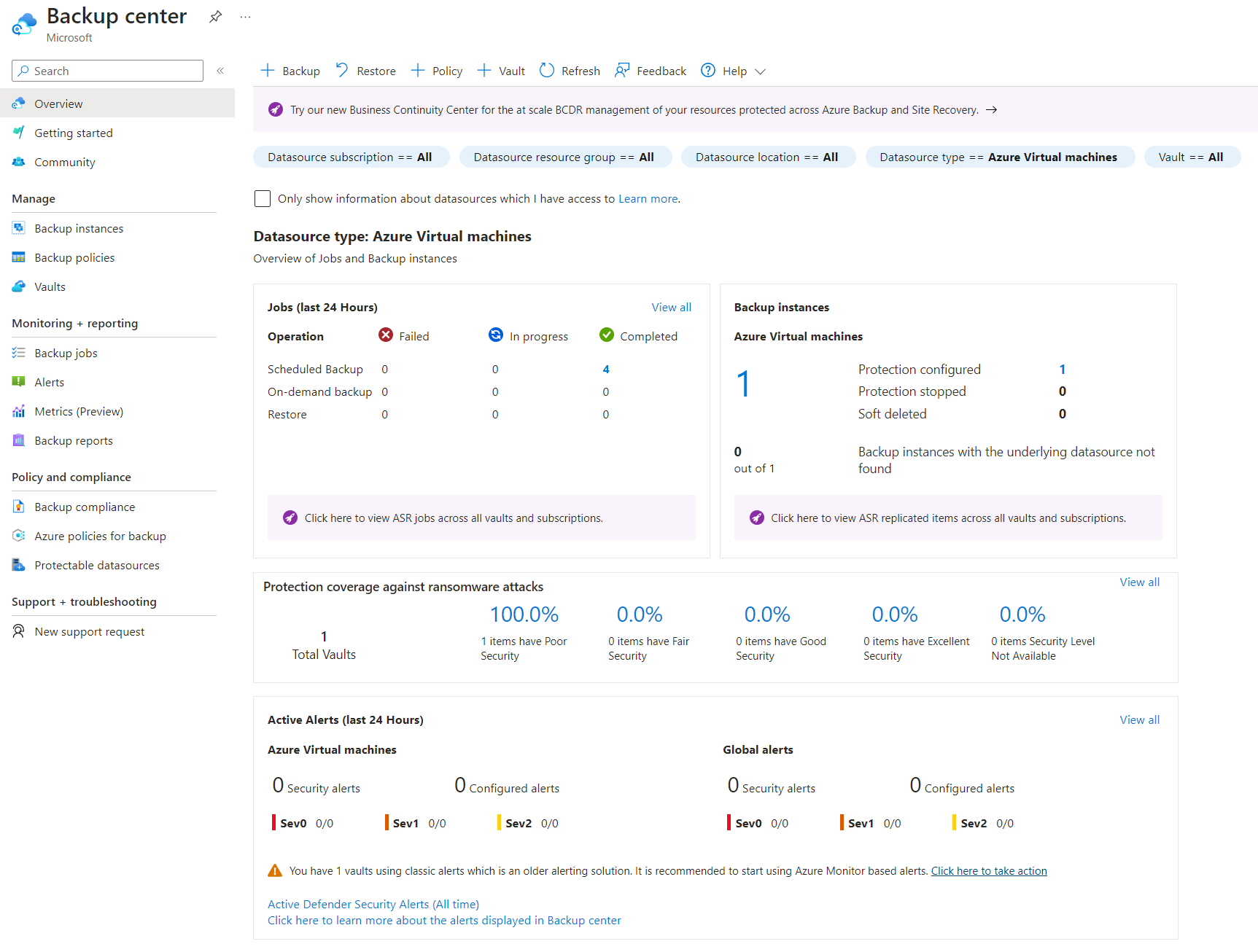Image resolution: width=1258 pixels, height=952 pixels.
Task: Start a new Backup with the toolbar button
Action: (290, 71)
